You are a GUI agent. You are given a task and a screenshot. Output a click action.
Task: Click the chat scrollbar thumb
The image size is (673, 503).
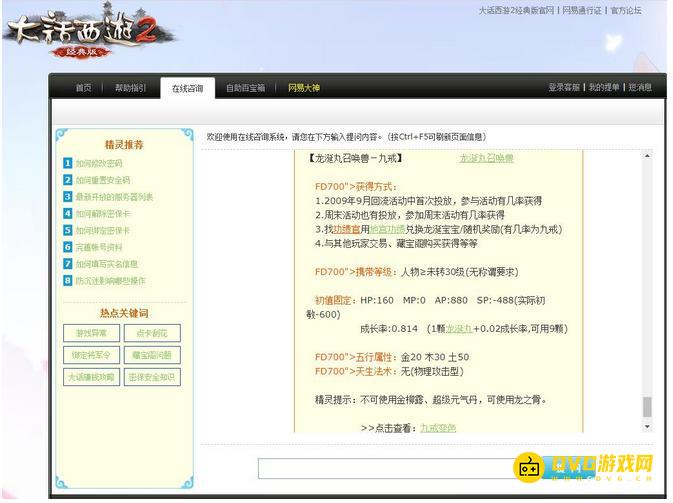[x=647, y=406]
